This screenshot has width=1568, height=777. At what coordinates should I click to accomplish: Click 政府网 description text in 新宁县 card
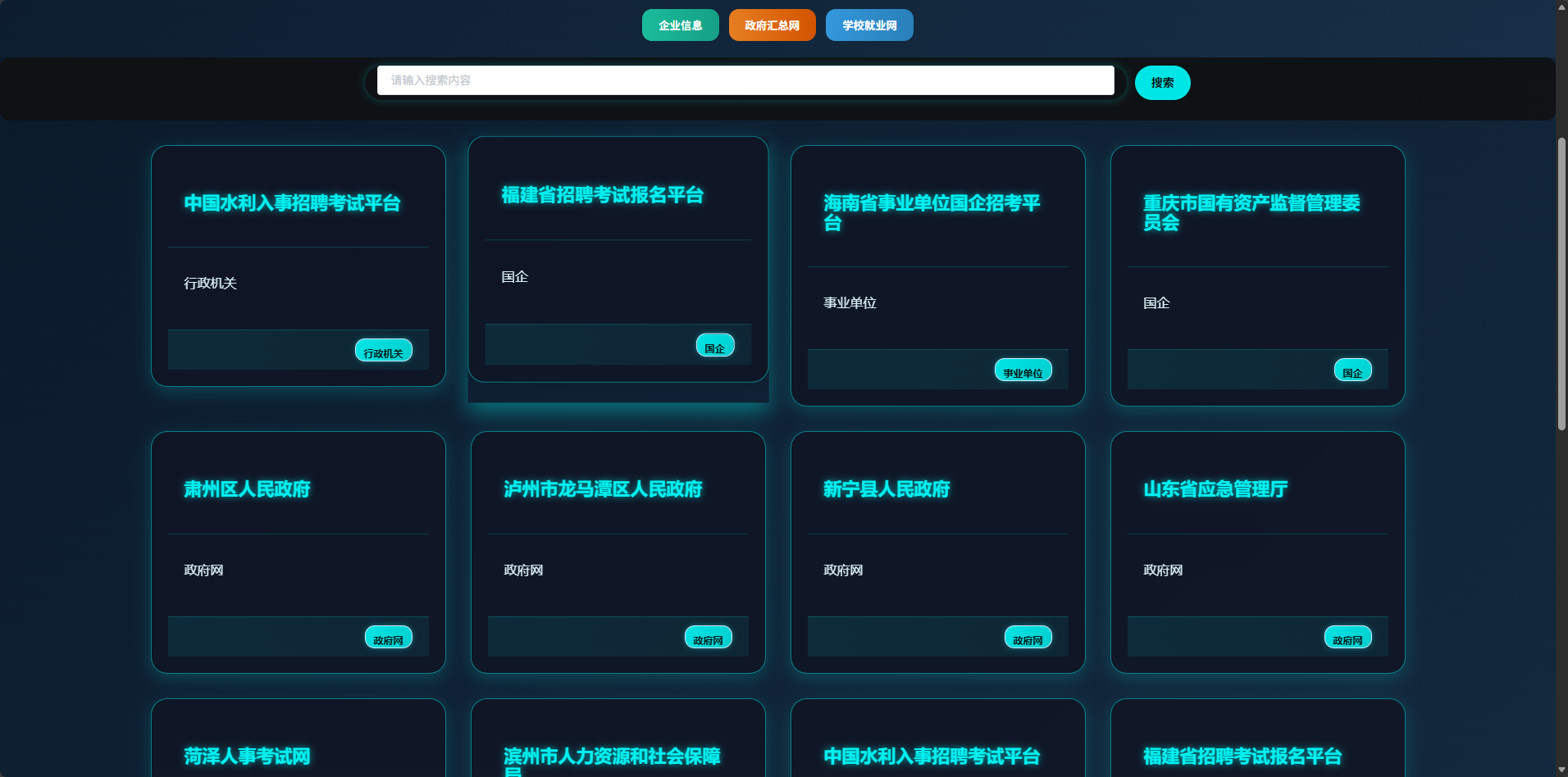tap(843, 570)
